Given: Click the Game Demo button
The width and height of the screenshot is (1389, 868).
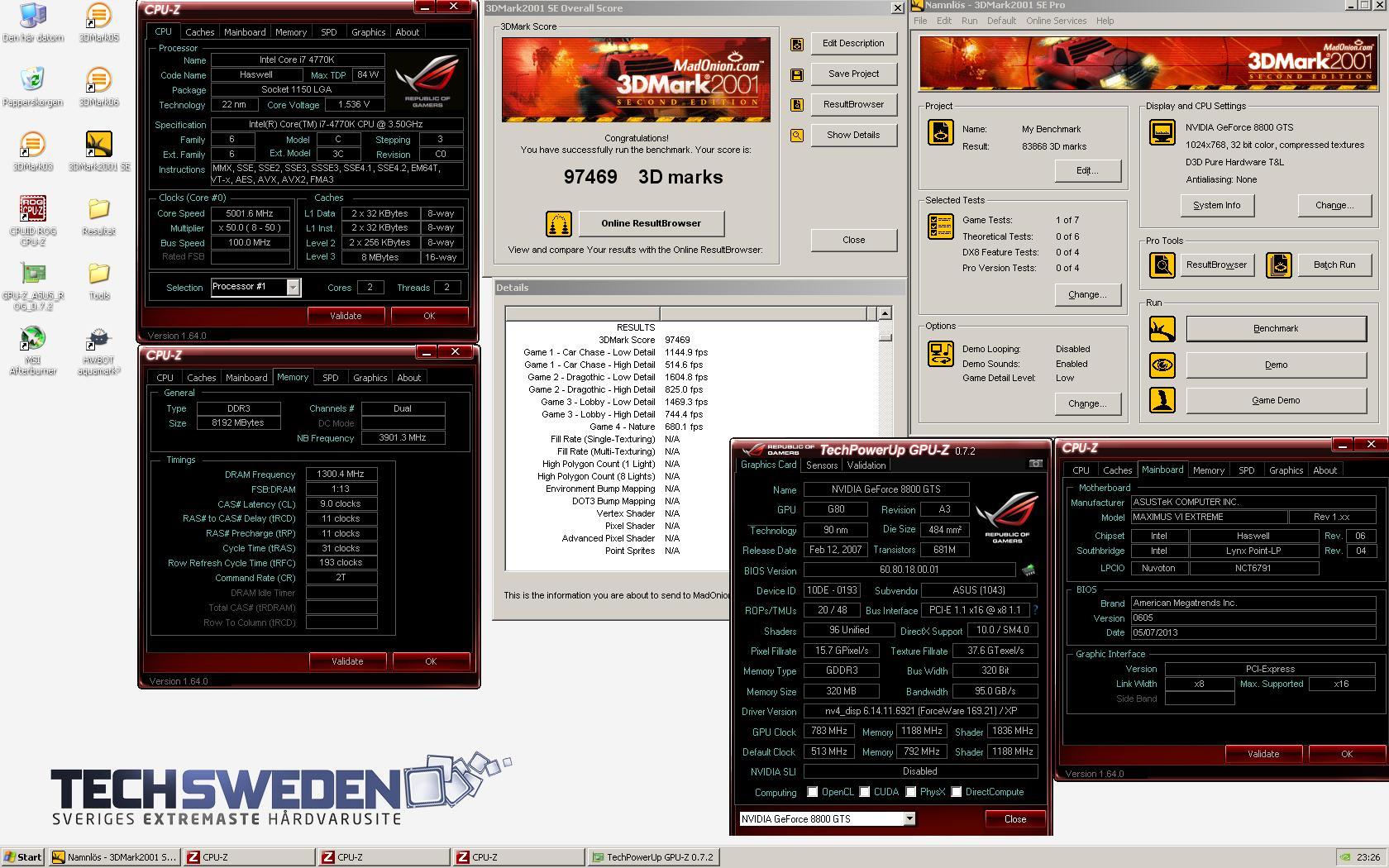Looking at the screenshot, I should pos(1276,400).
